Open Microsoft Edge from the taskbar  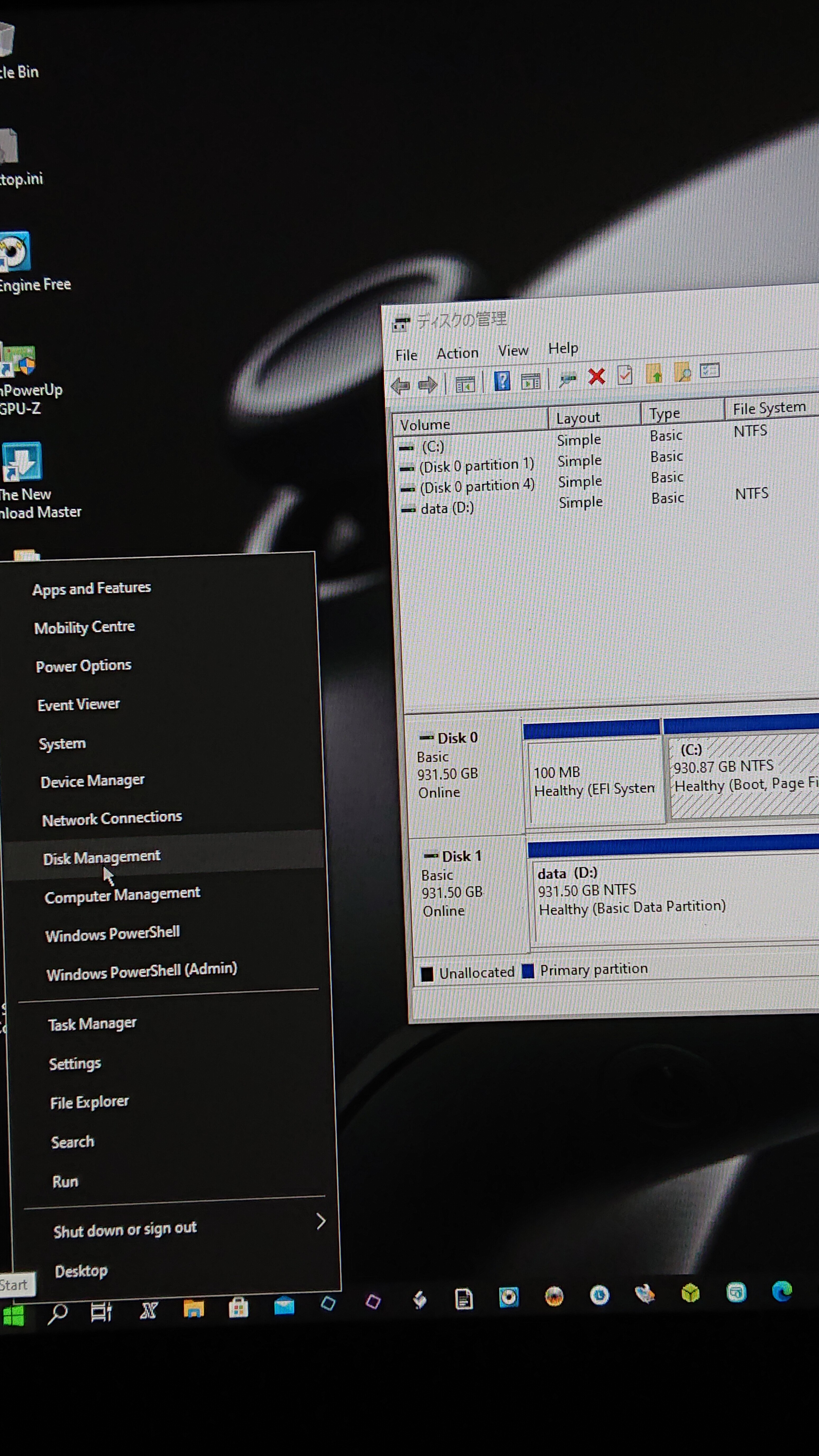(x=782, y=1291)
